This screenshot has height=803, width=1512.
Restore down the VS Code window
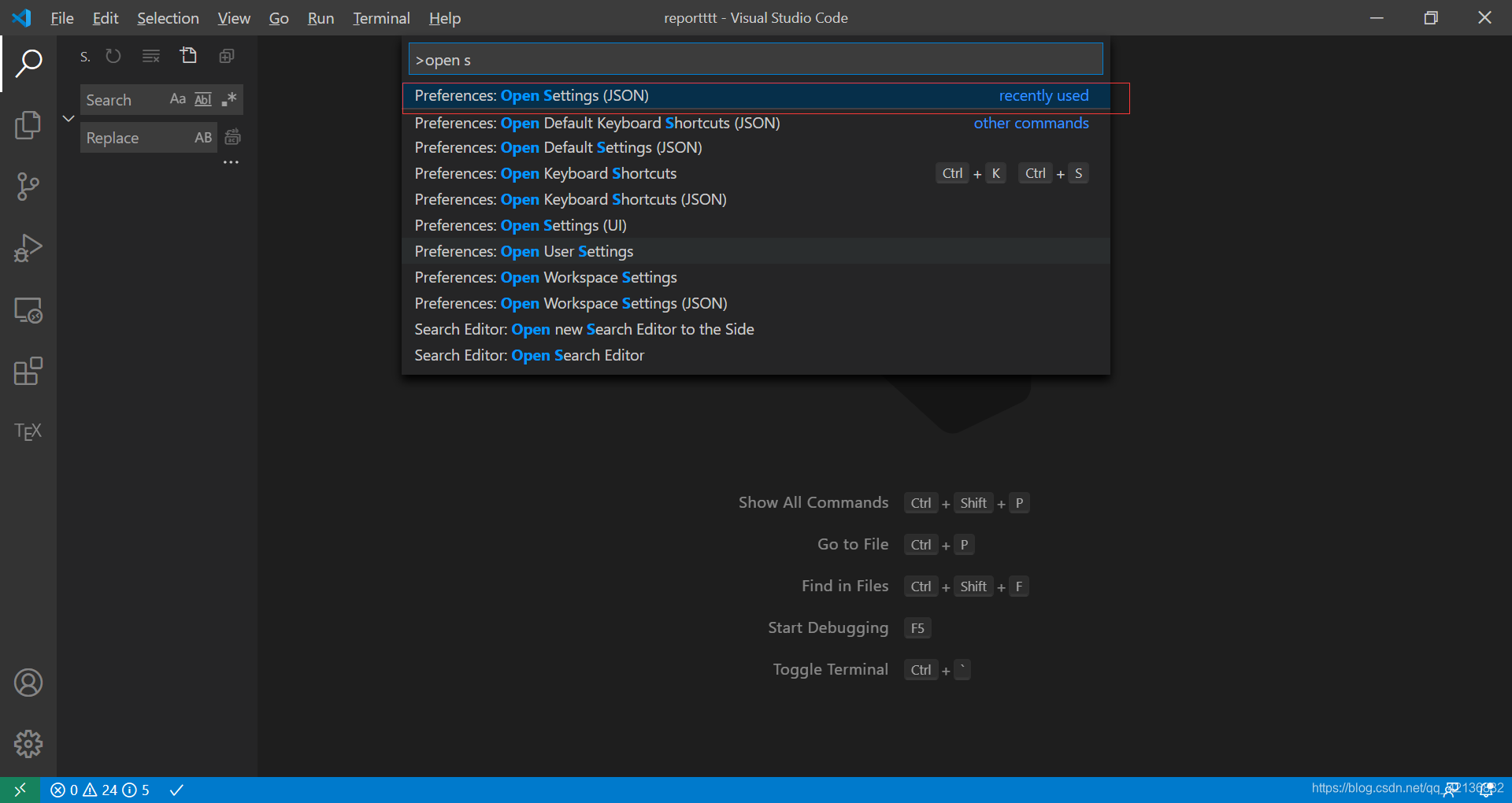1431,17
